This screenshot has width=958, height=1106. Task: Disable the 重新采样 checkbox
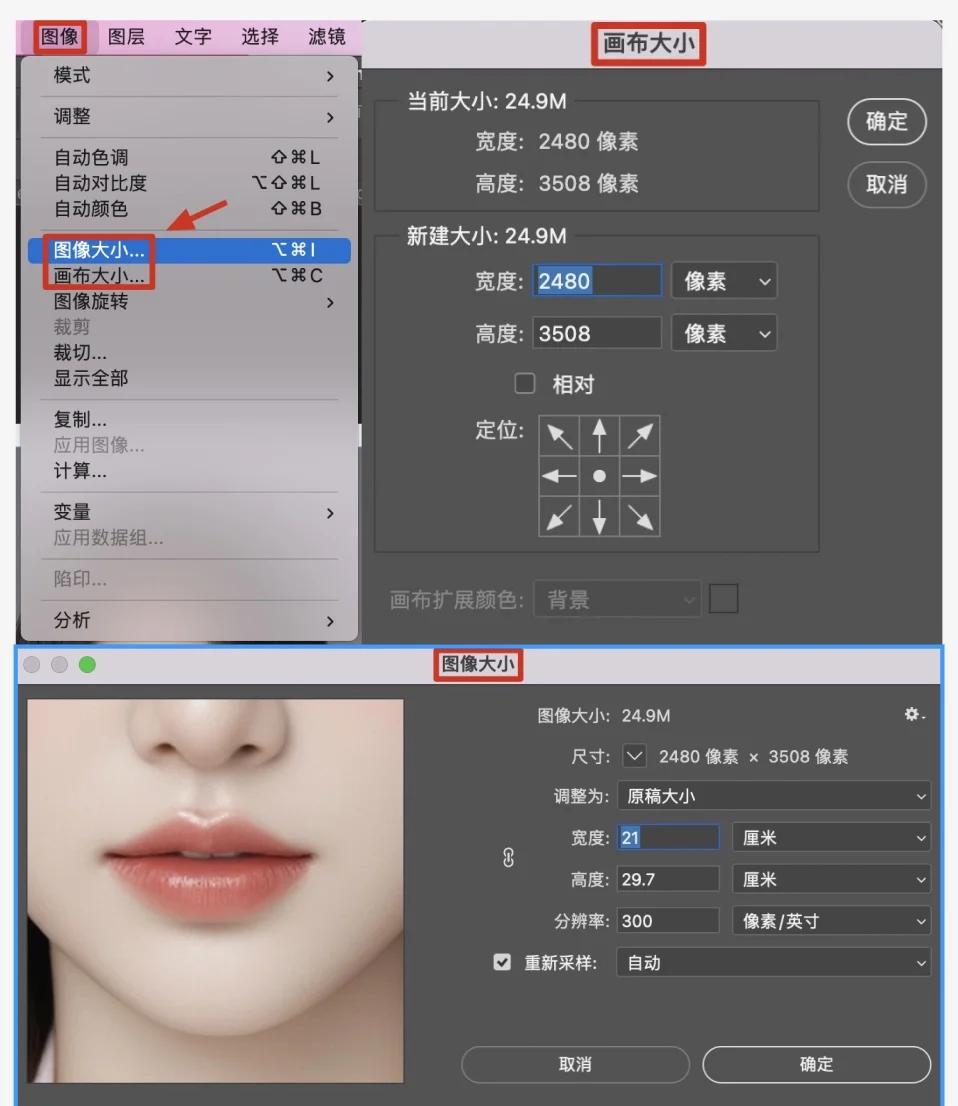tap(501, 963)
